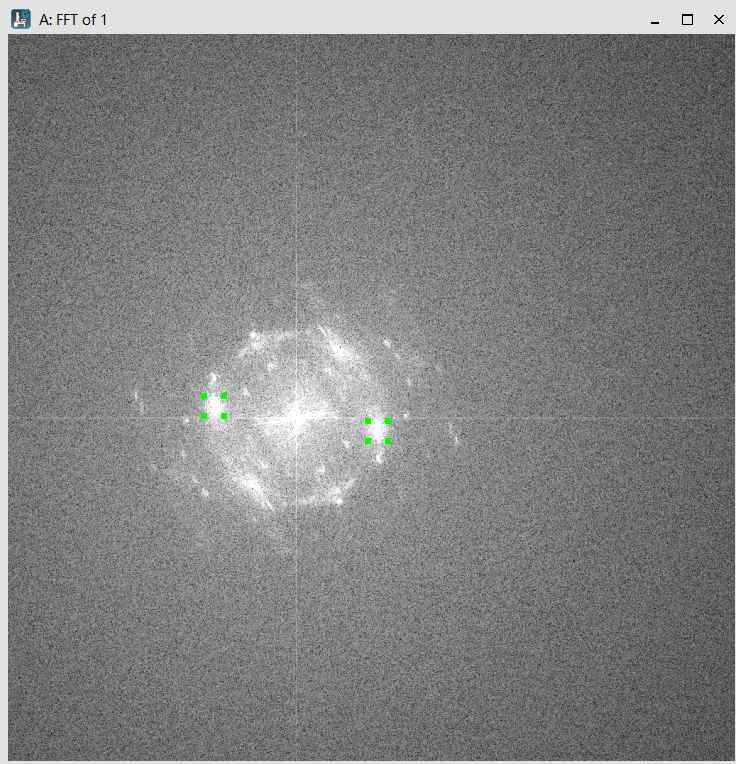Screen dimensions: 736x764
Task: Select the left green ROI's upper-right handle
Action: (224, 396)
